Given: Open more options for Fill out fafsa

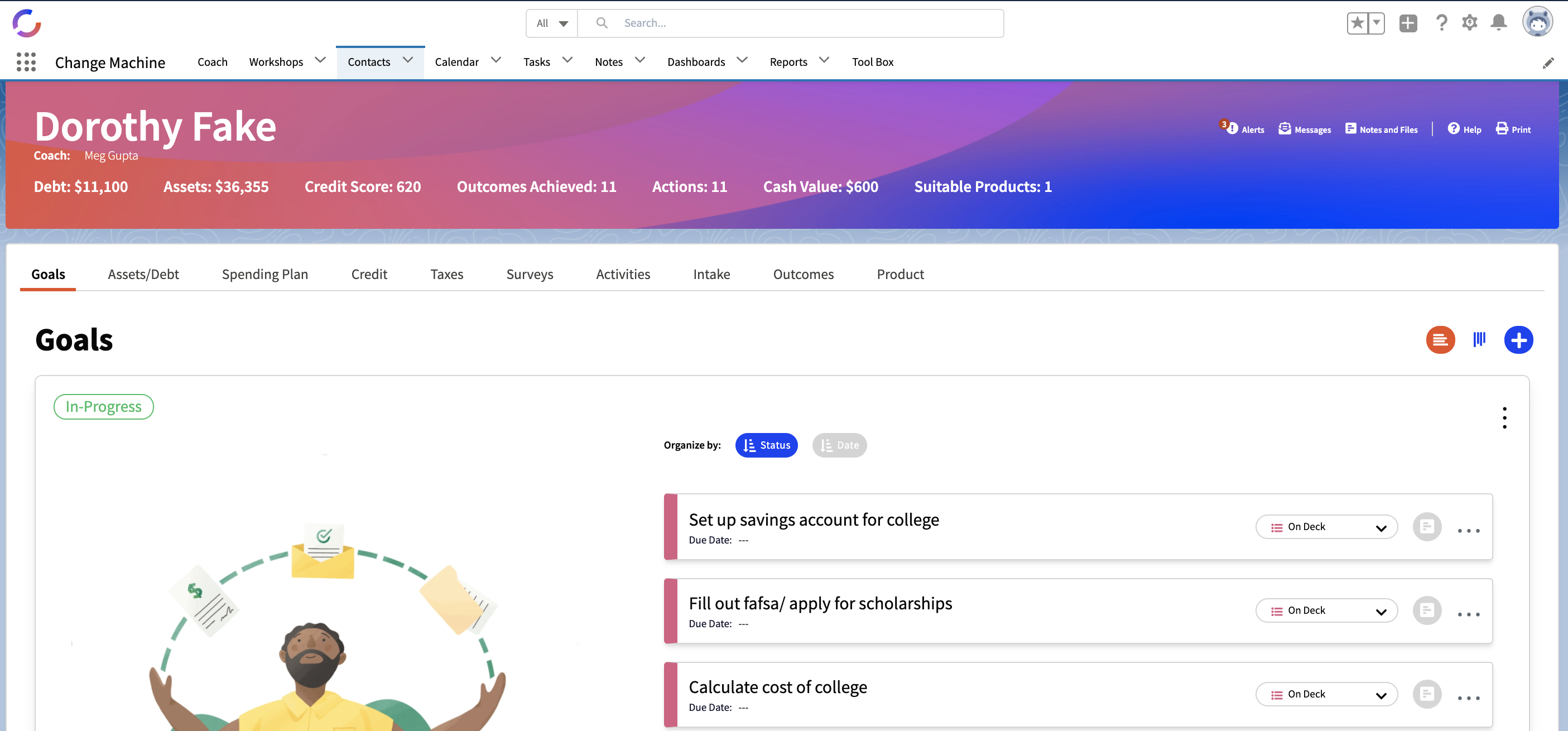Looking at the screenshot, I should pos(1469,614).
